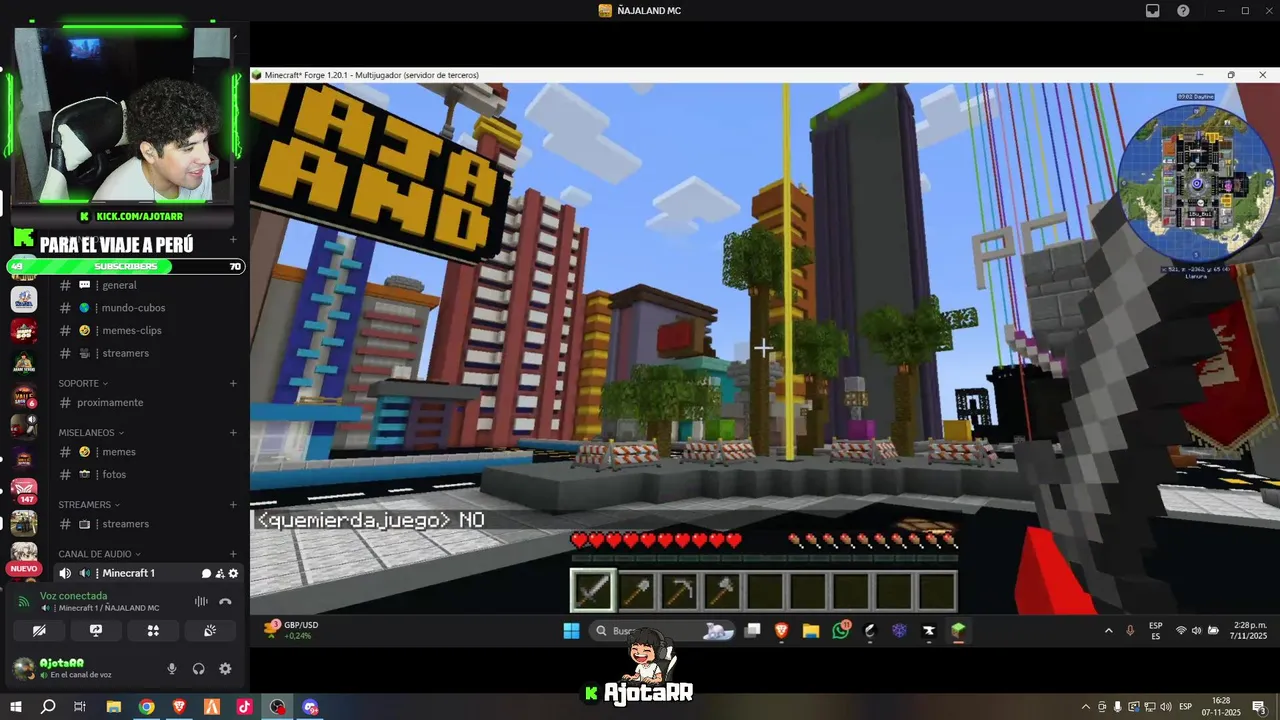Collapse the CANAL DE AUDIO category
Screen dimensions: 1280x720
click(100, 554)
